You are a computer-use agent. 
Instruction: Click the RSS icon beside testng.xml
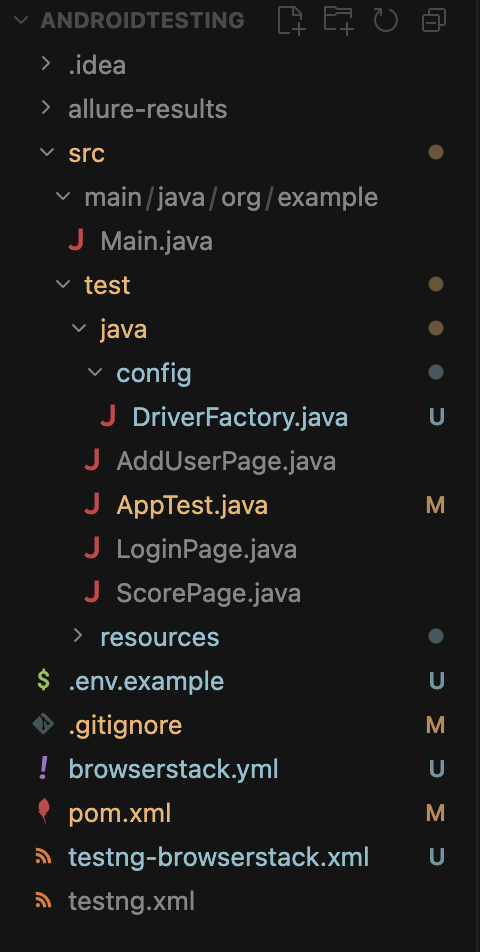coord(44,900)
